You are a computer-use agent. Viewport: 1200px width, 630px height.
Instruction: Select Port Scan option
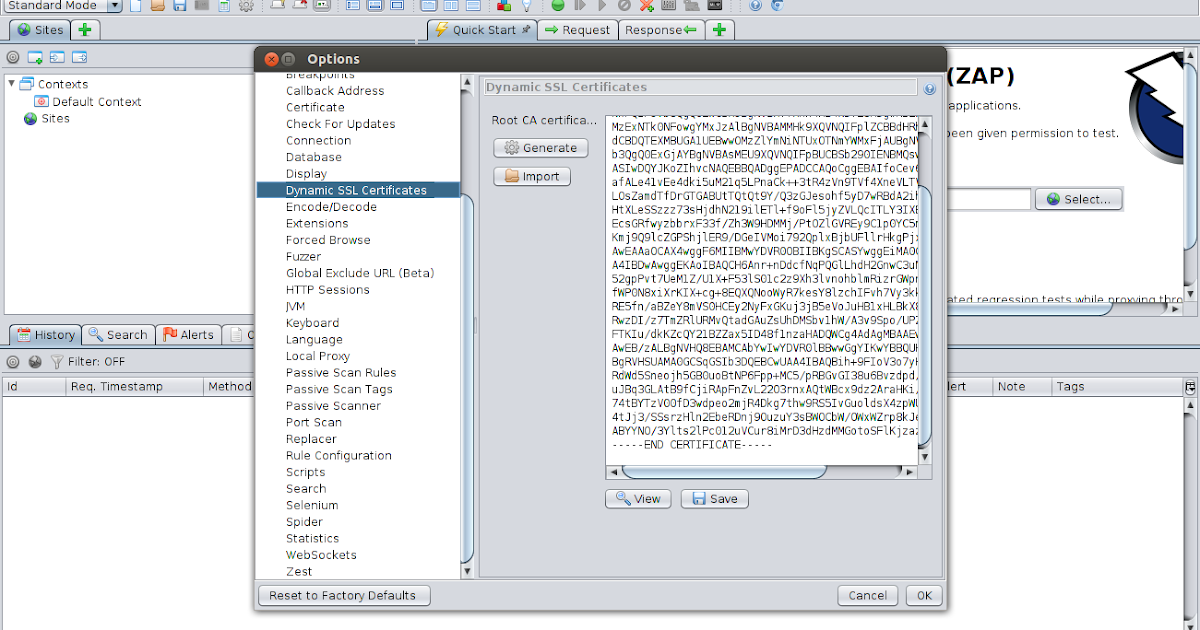pyautogui.click(x=314, y=422)
